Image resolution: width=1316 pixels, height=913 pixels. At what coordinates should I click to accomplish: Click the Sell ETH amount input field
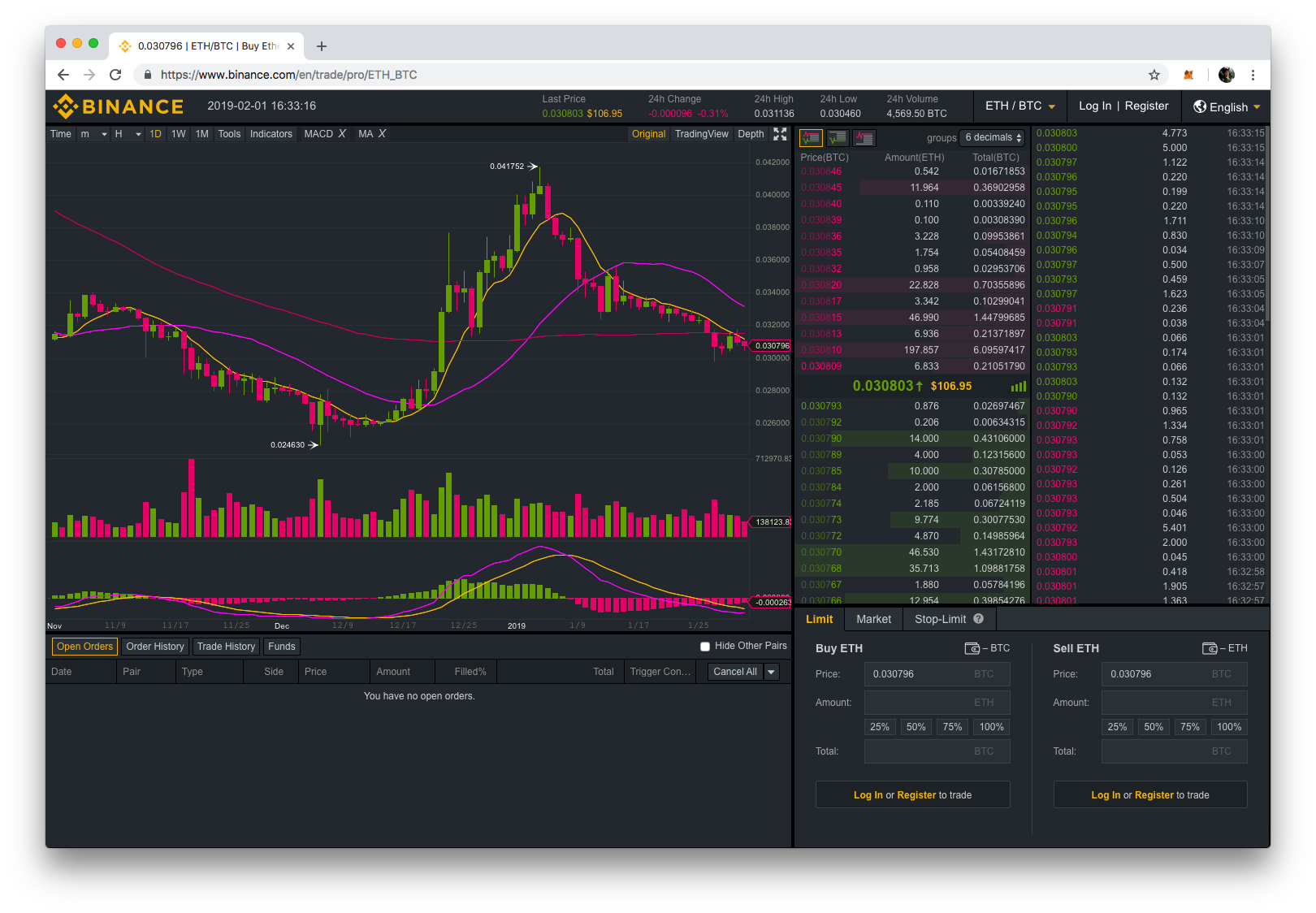pos(1175,703)
